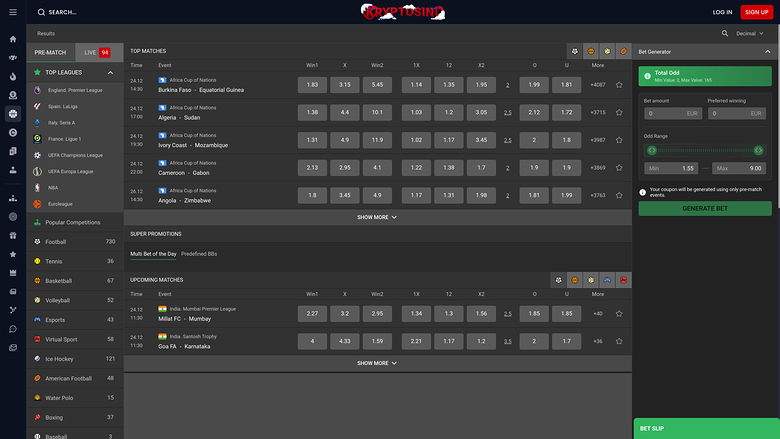Open the envelope icon in the left rail
Image resolution: width=780 pixels, height=439 pixels.
(13, 348)
